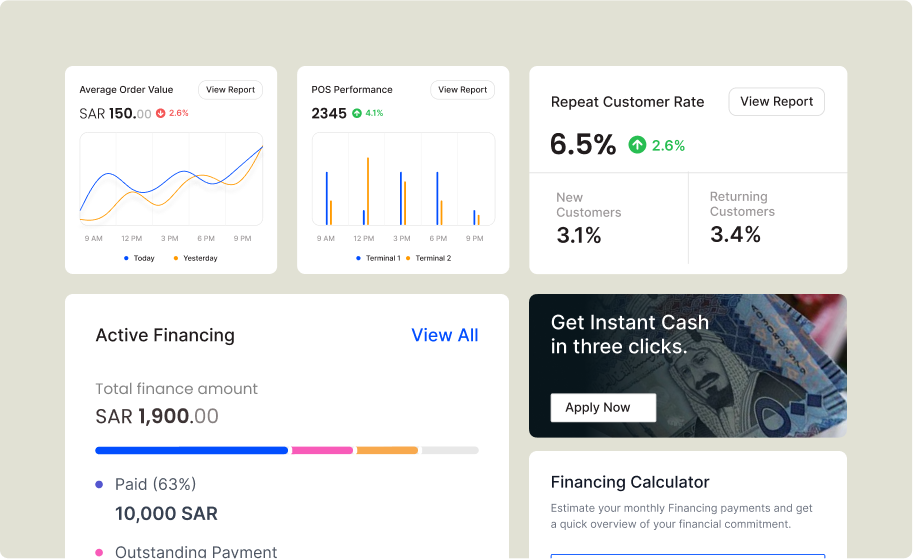Click the SAR 150.00 value

point(115,114)
